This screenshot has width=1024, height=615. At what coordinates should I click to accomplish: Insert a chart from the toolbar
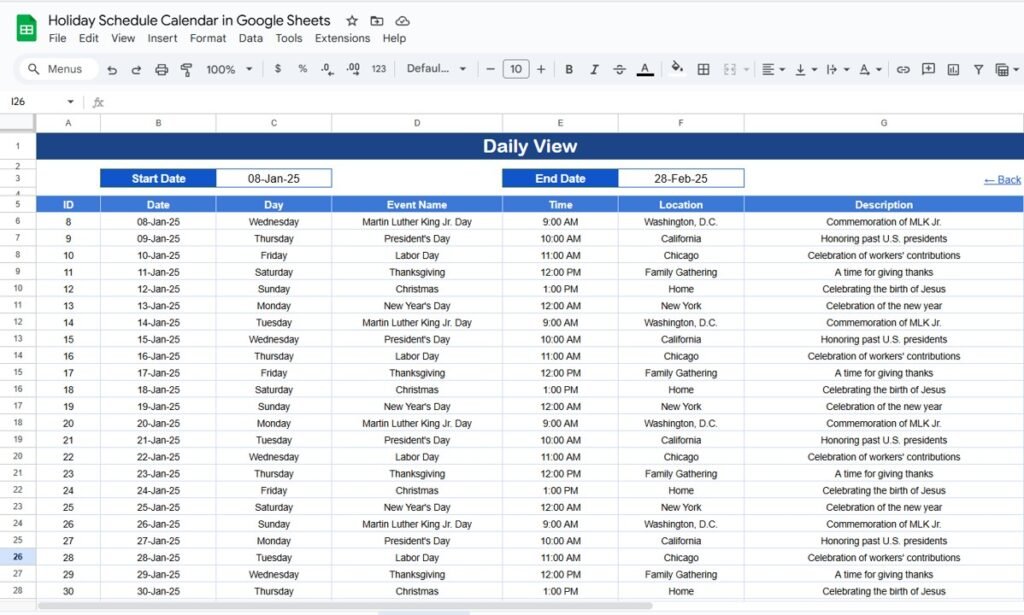point(951,69)
